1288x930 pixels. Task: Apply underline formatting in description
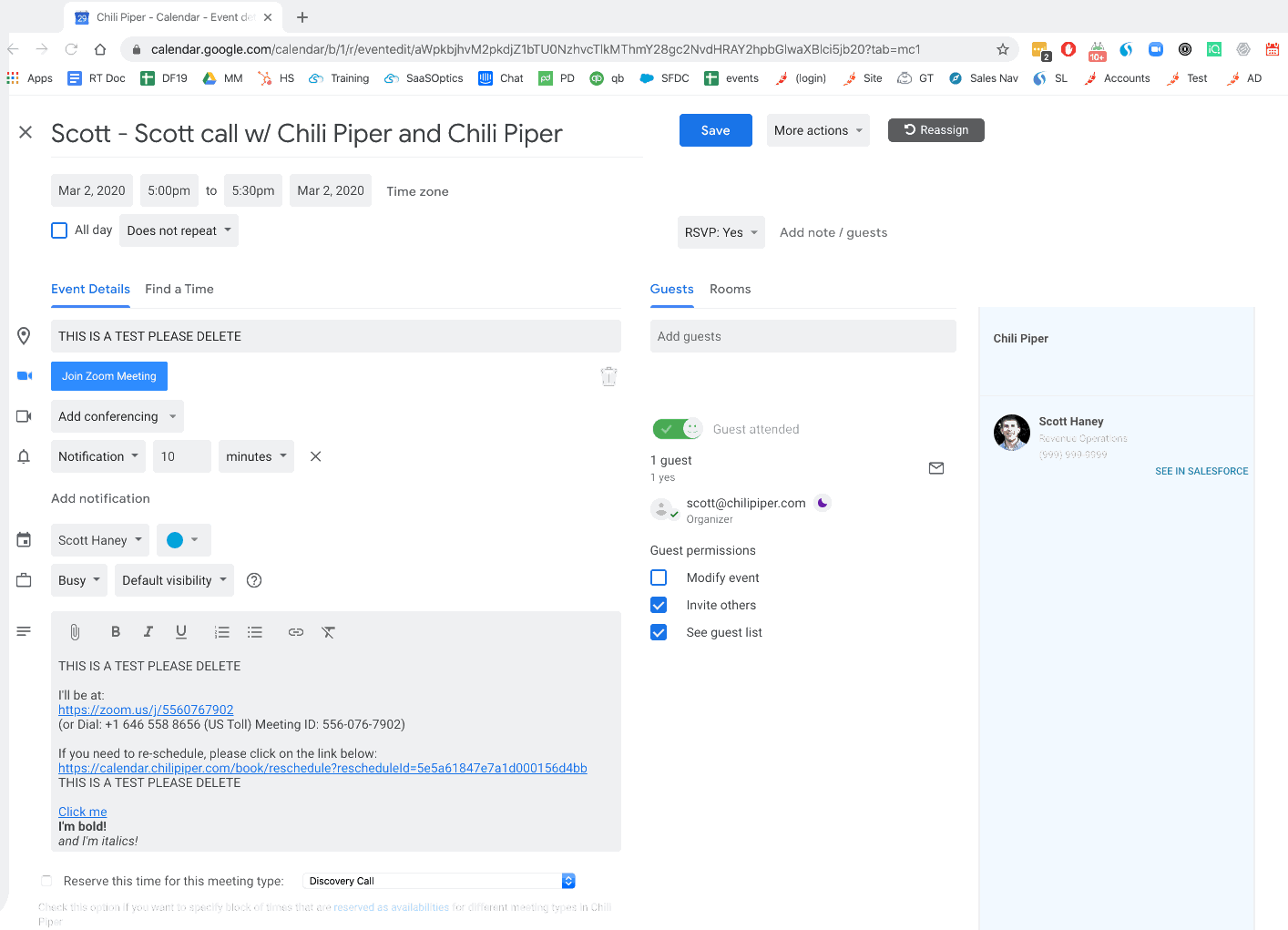point(181,631)
